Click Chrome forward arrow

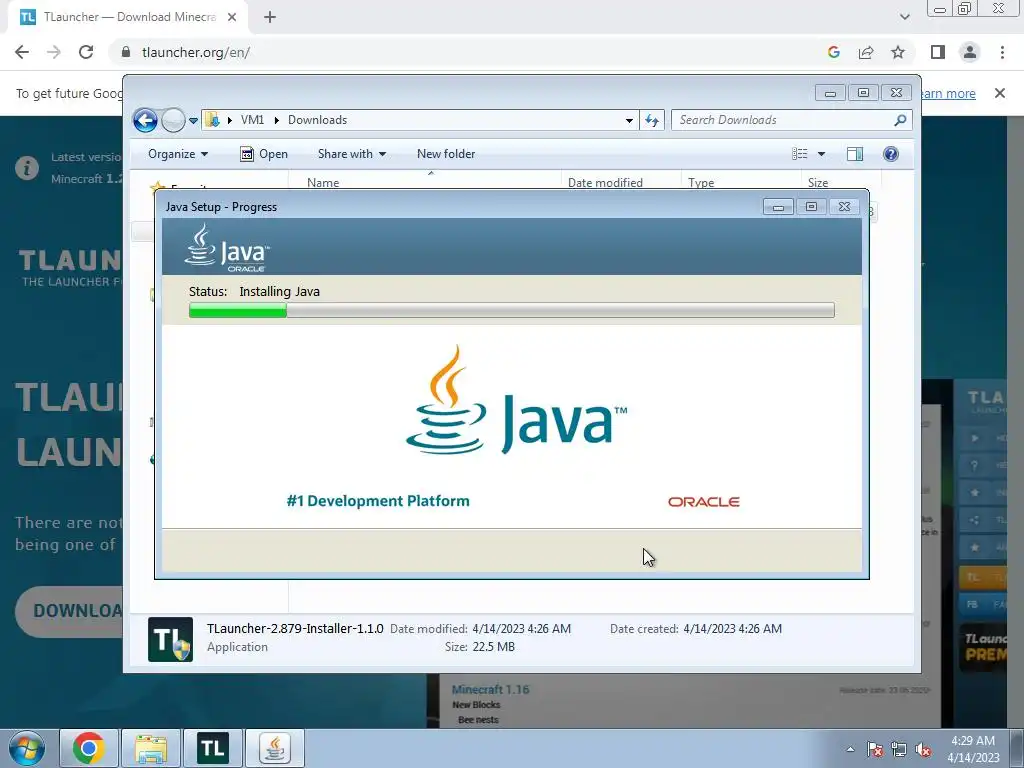tap(54, 52)
